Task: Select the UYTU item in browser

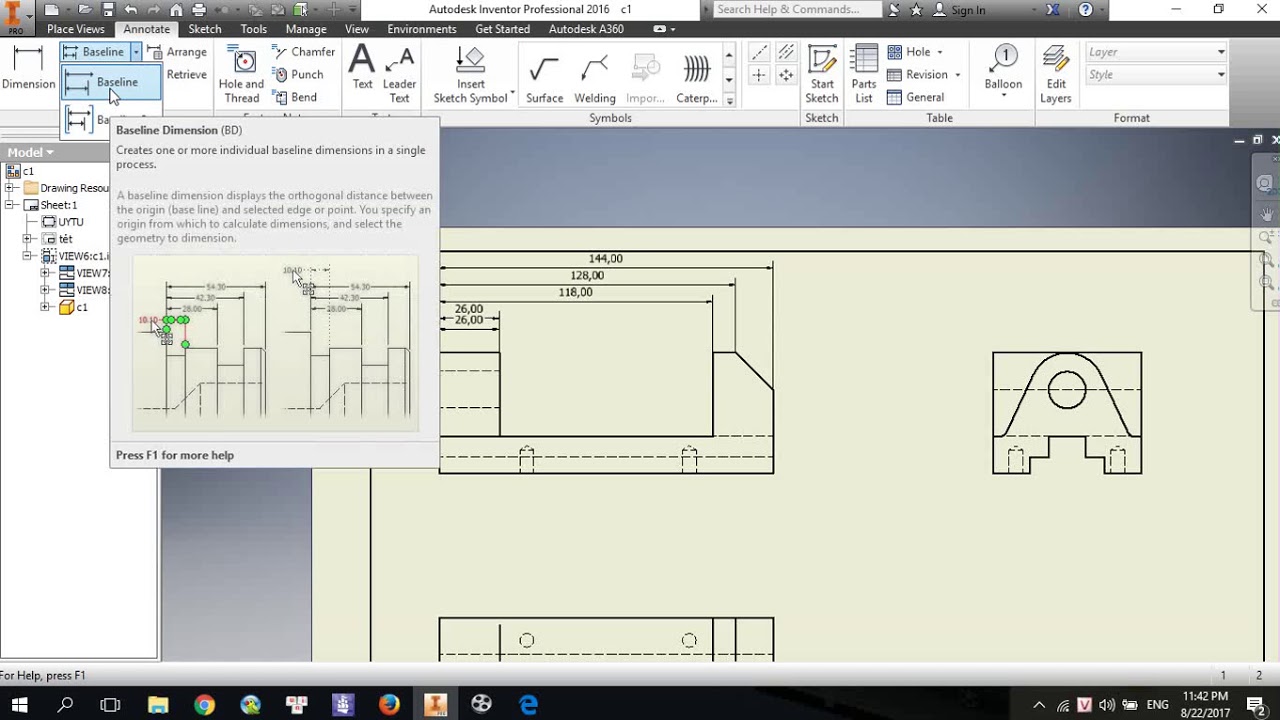Action: [63, 222]
